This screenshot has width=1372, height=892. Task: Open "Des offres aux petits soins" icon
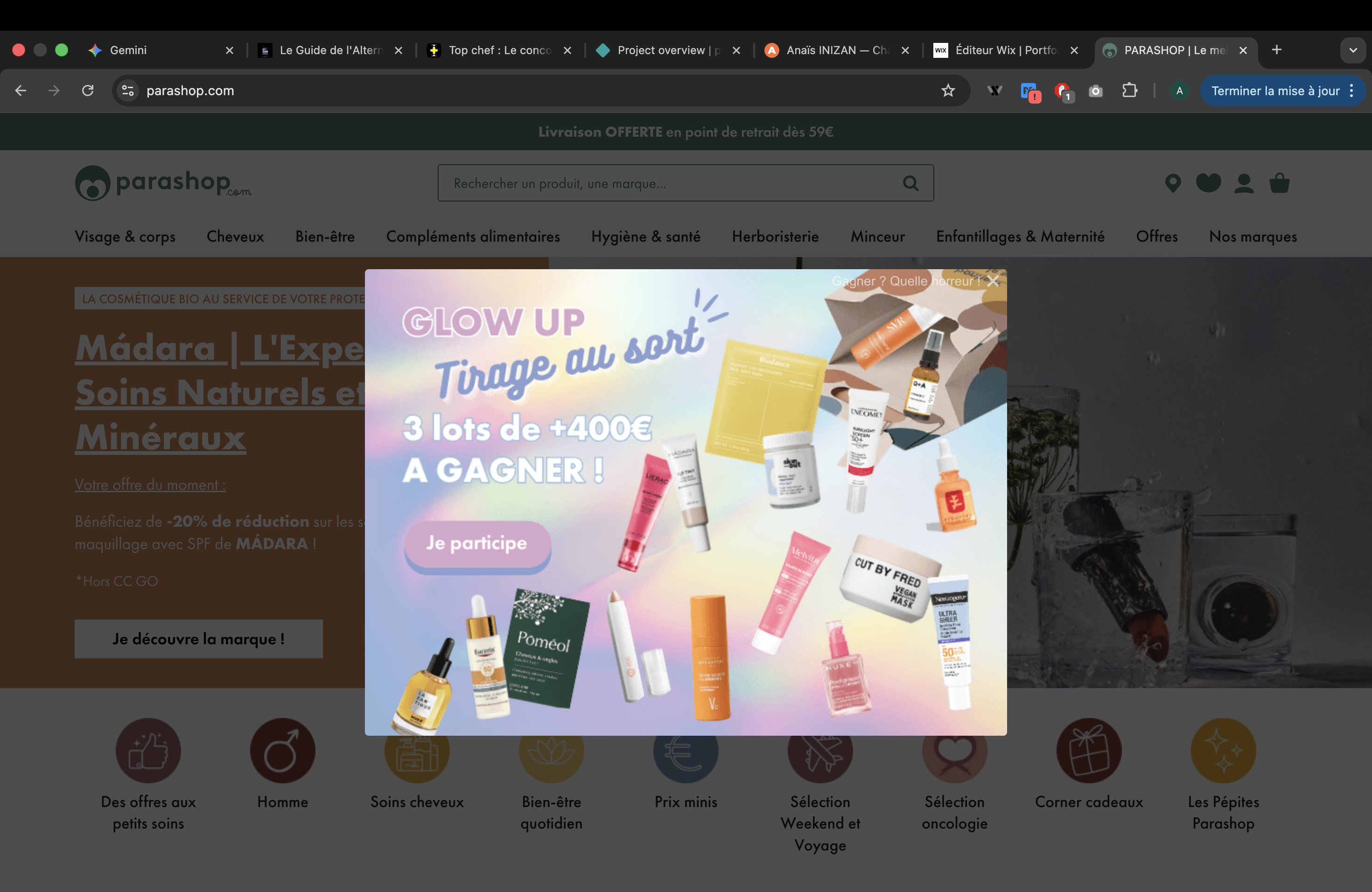point(148,751)
